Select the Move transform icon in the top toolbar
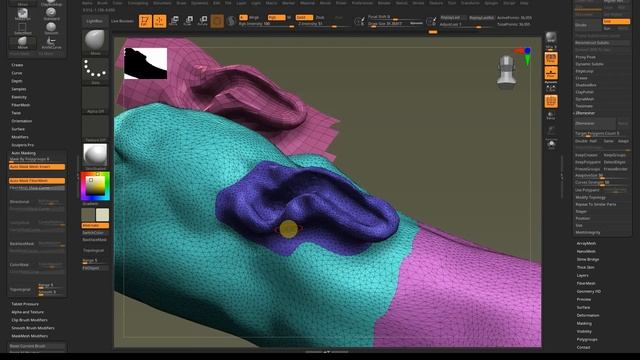 click(x=174, y=21)
